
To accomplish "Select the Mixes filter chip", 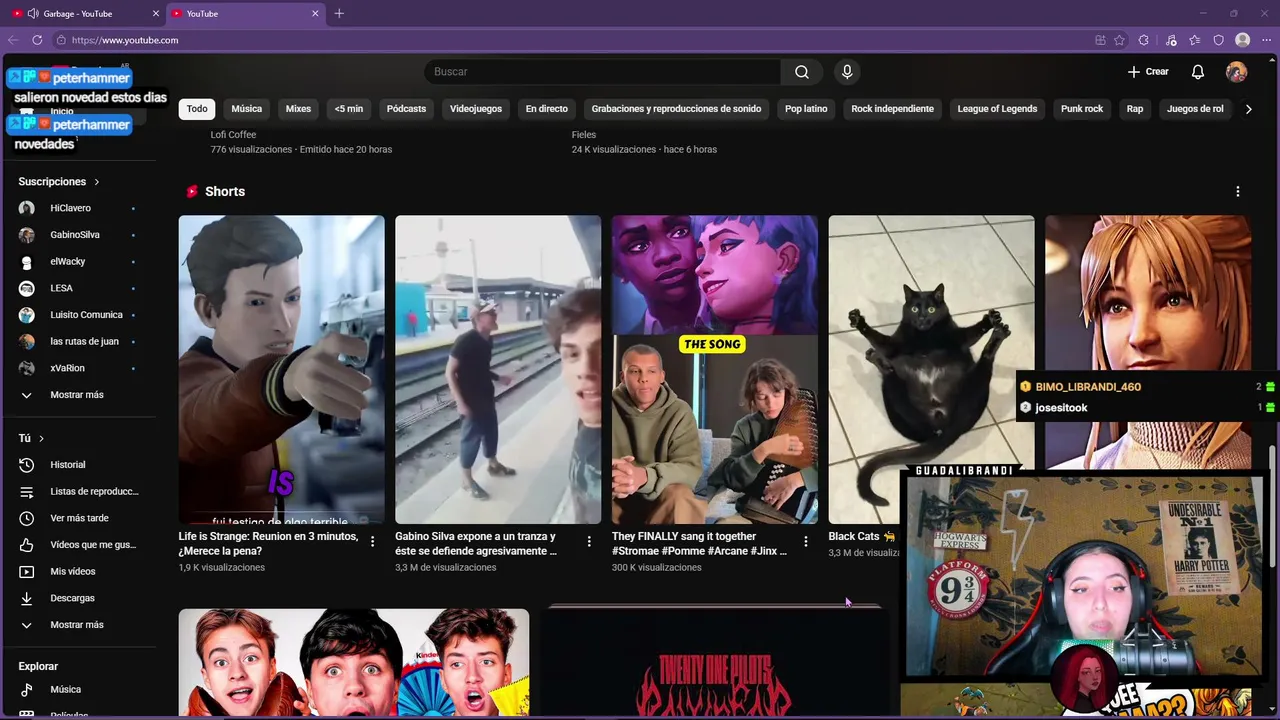I will pyautogui.click(x=298, y=109).
